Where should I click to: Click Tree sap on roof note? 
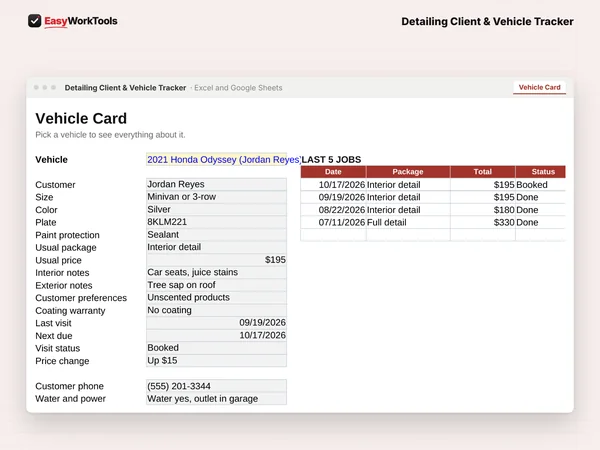[x=216, y=285]
